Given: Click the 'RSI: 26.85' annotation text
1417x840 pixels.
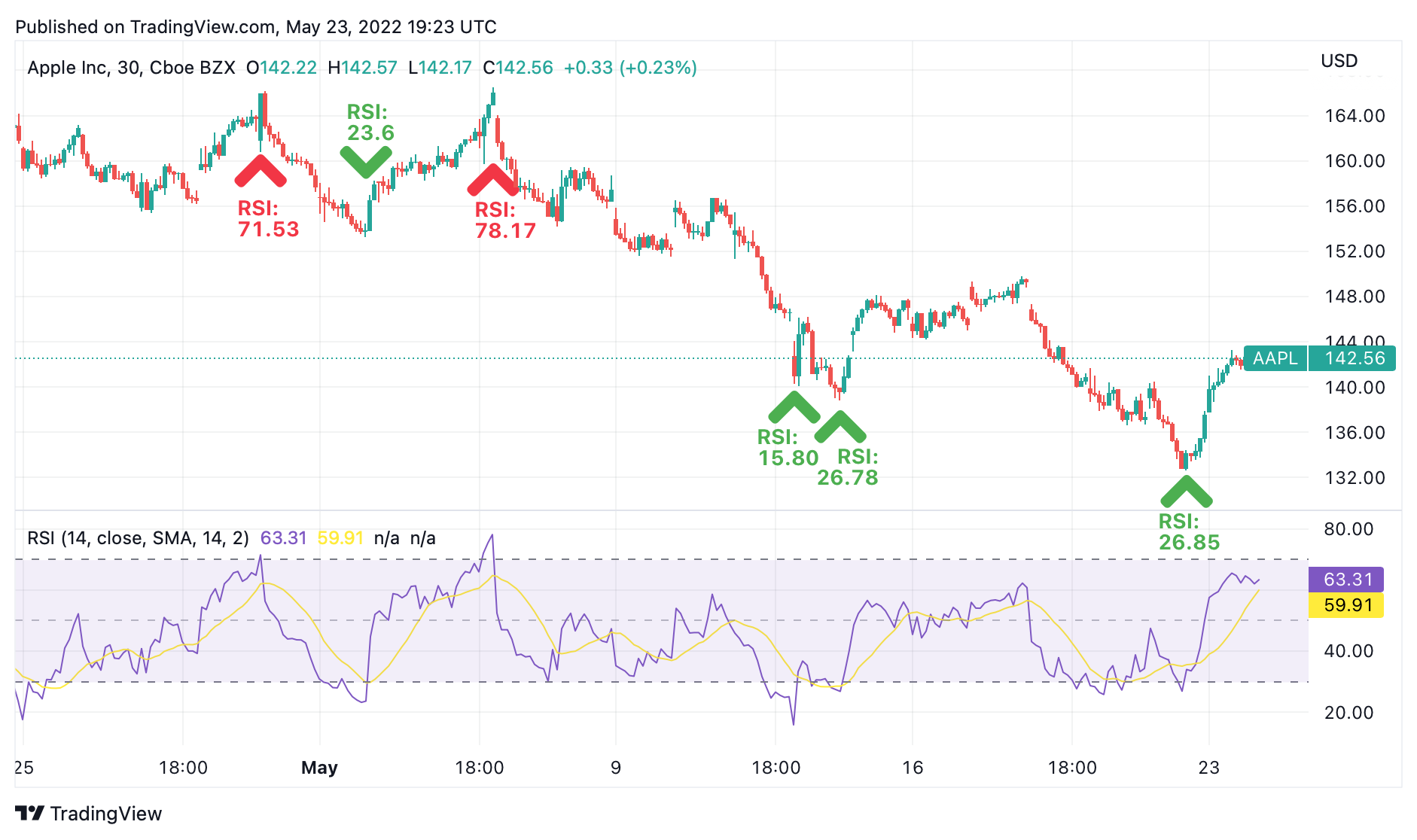Looking at the screenshot, I should 1189,532.
